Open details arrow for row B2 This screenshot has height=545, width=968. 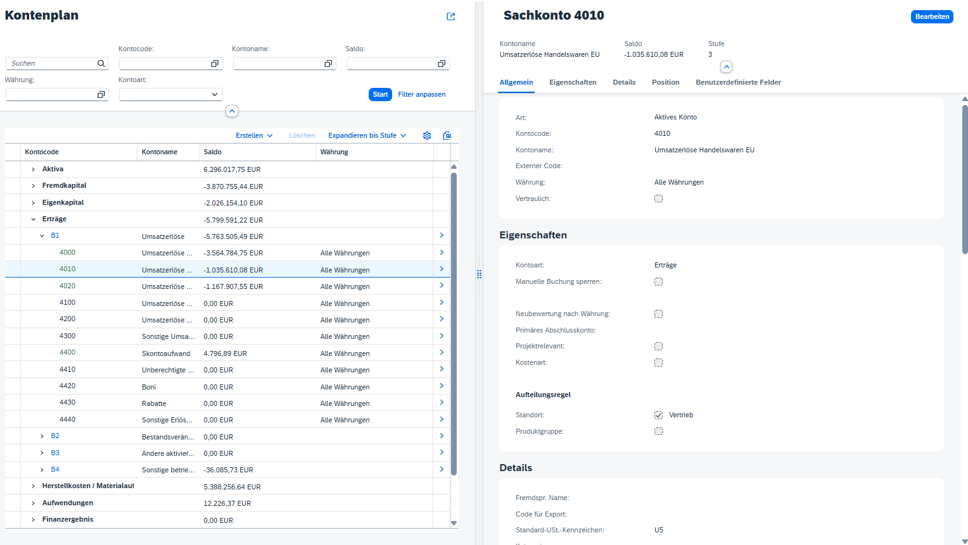tap(441, 436)
